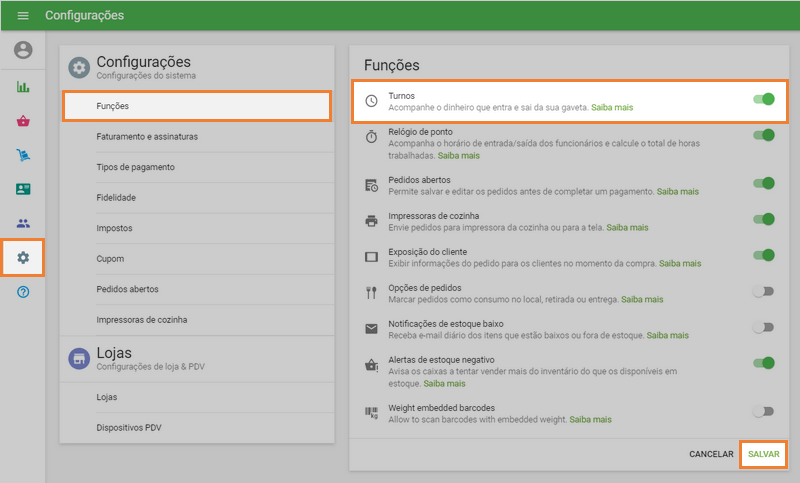
Task: Open the customers people icon
Action: (23, 223)
